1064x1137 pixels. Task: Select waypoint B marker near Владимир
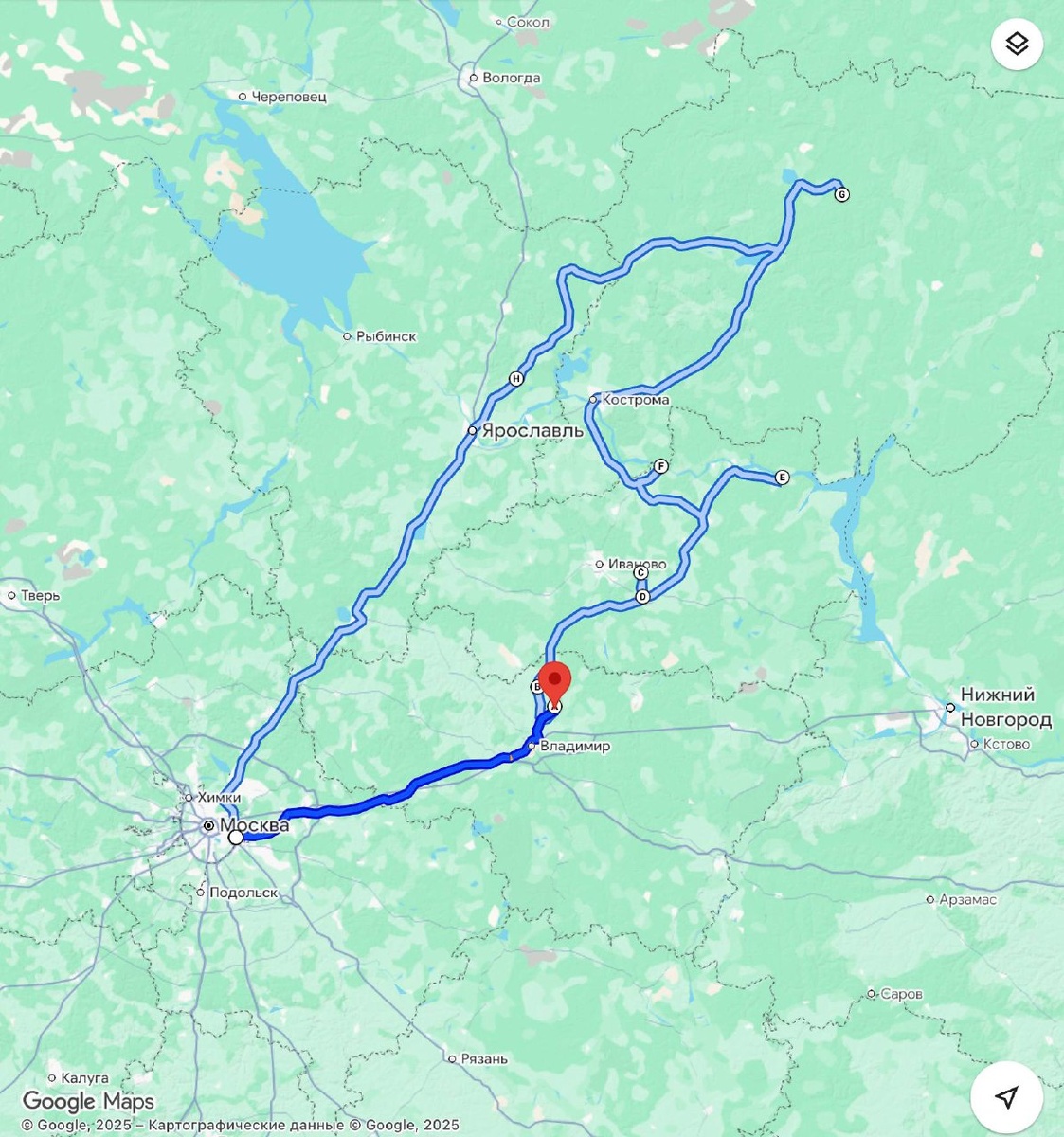pyautogui.click(x=536, y=685)
